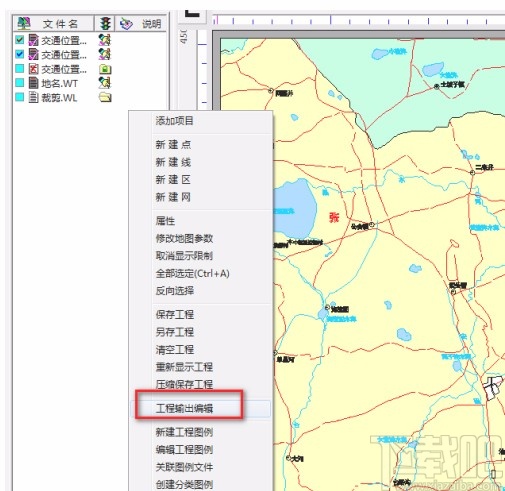Image resolution: width=505 pixels, height=491 pixels.
Task: Click file type icon of 地名.WT
Action: click(x=33, y=83)
